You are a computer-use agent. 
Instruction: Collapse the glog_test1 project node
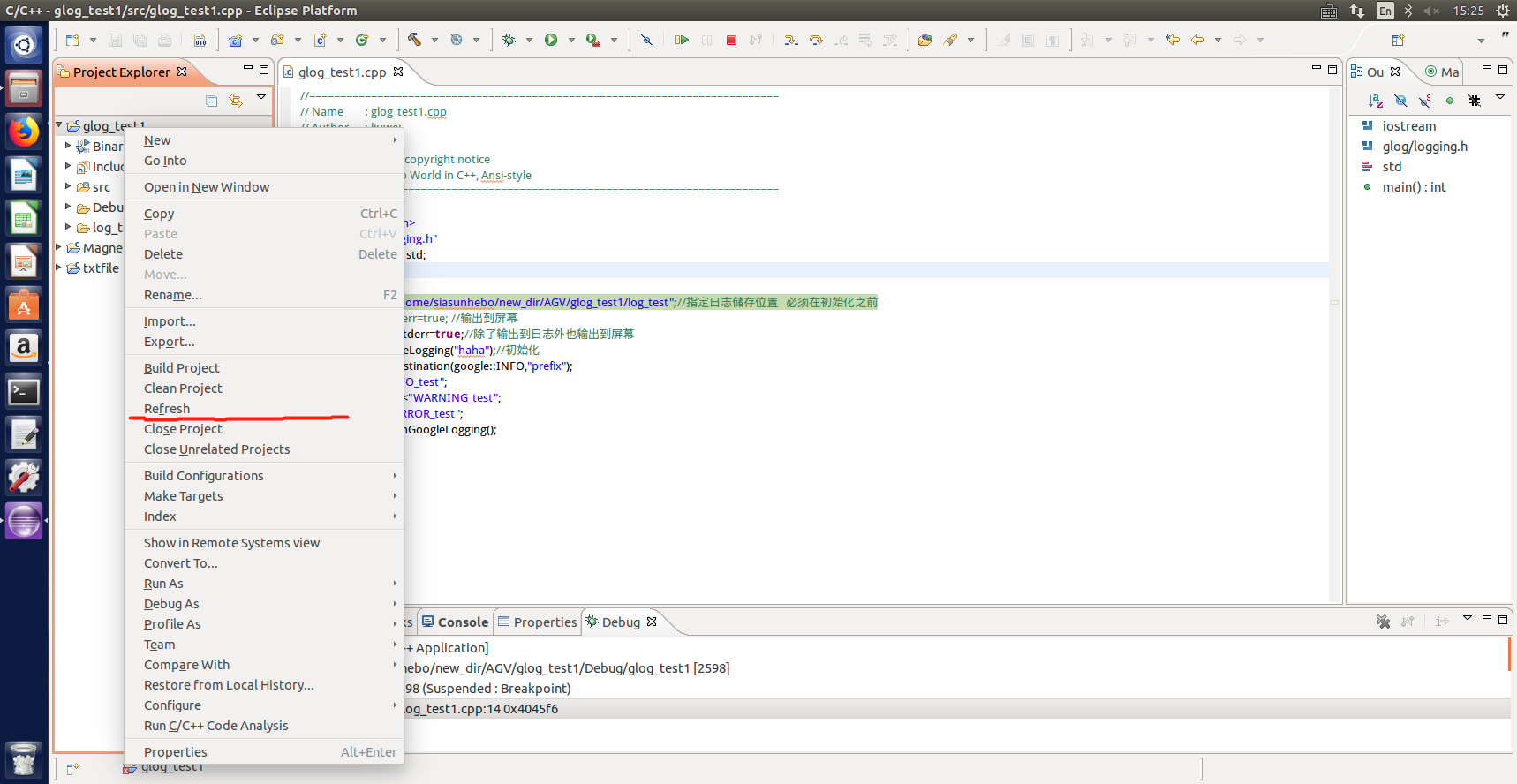(59, 125)
